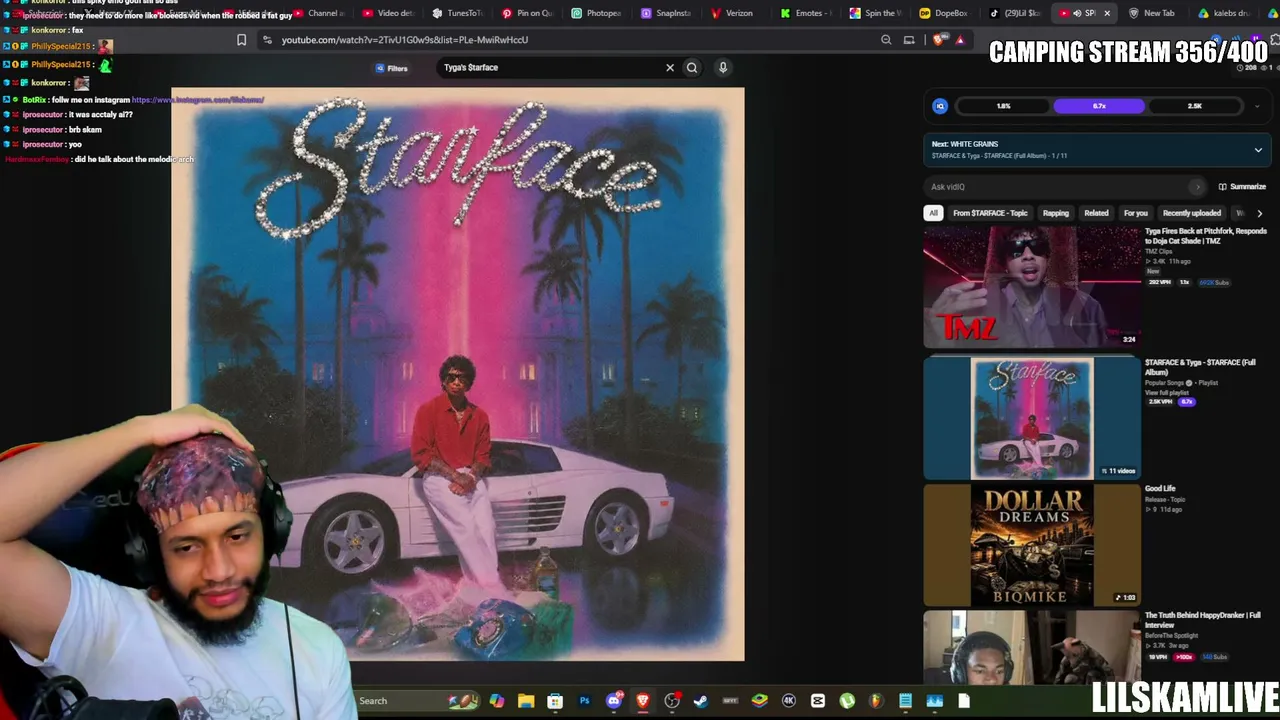Open Microsoft Store from the taskbar
1280x720 pixels.
555,701
